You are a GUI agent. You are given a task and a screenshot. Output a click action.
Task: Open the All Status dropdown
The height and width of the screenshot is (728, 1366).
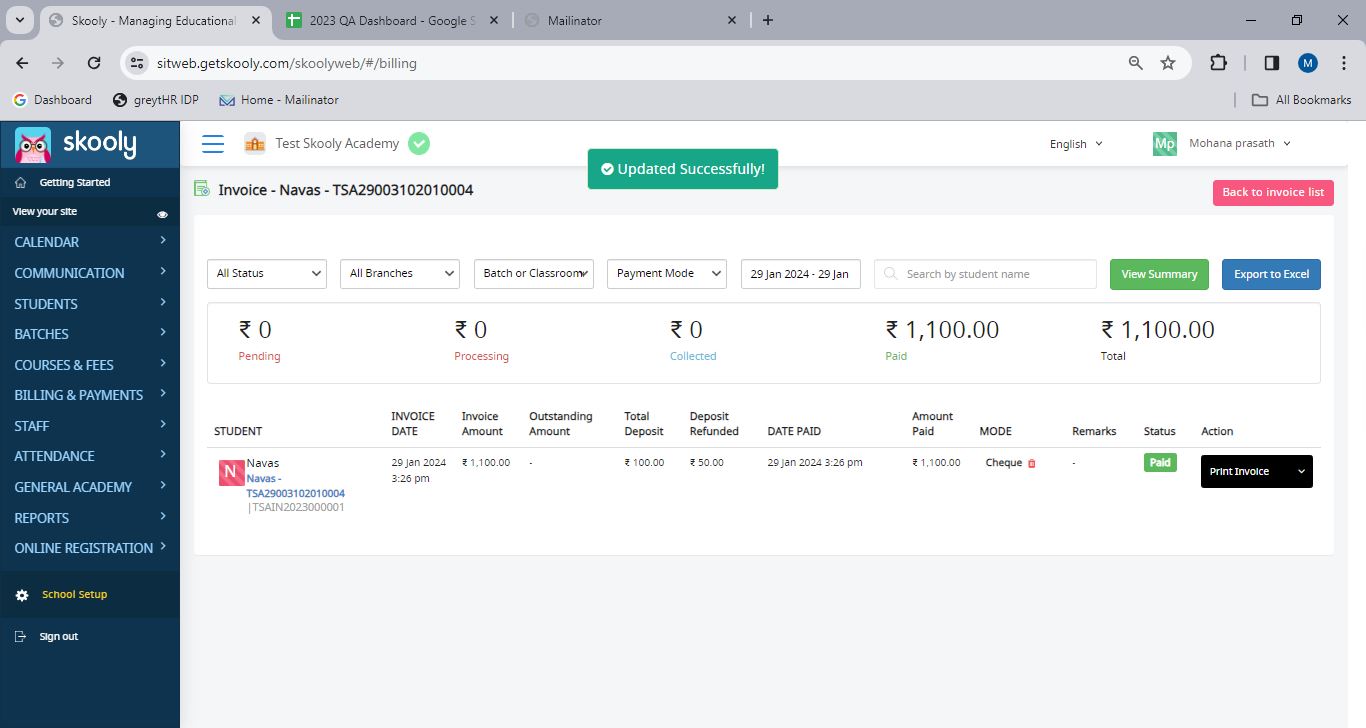point(267,274)
